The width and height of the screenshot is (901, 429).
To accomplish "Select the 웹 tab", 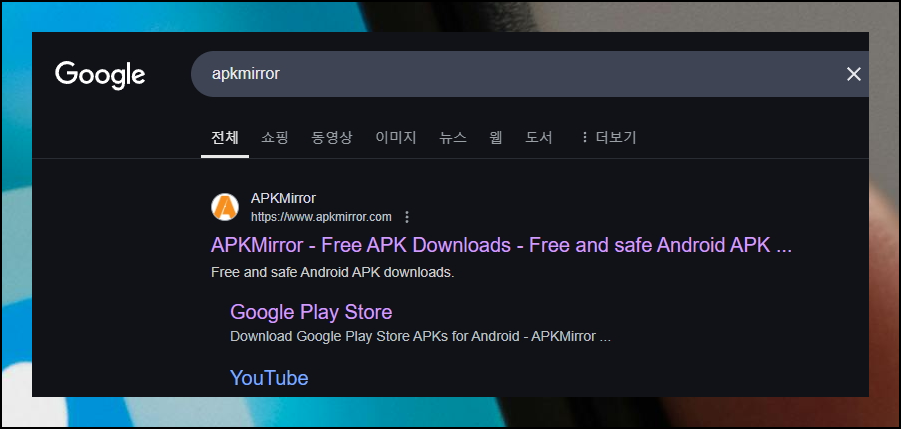I will [x=496, y=138].
